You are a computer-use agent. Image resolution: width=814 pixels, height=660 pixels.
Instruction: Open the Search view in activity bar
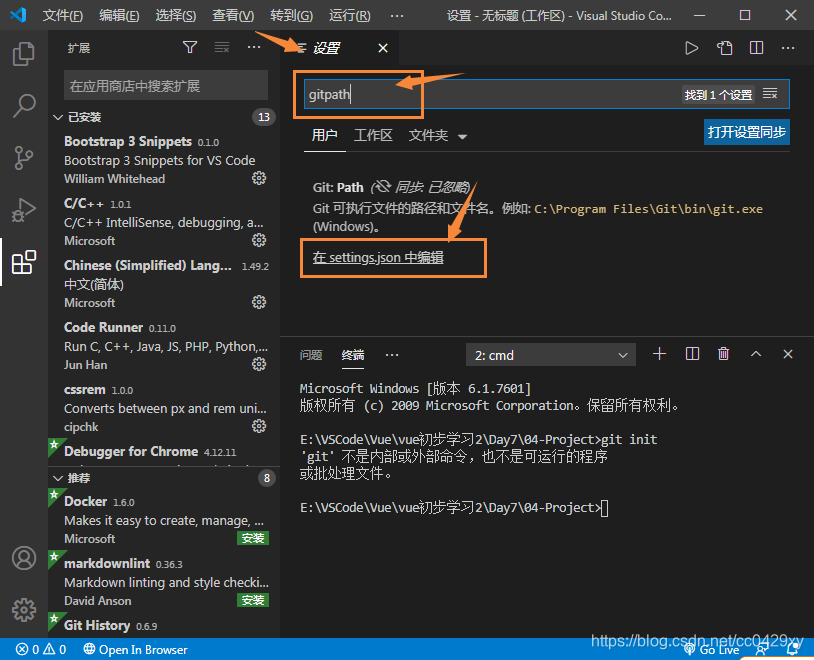click(x=23, y=105)
